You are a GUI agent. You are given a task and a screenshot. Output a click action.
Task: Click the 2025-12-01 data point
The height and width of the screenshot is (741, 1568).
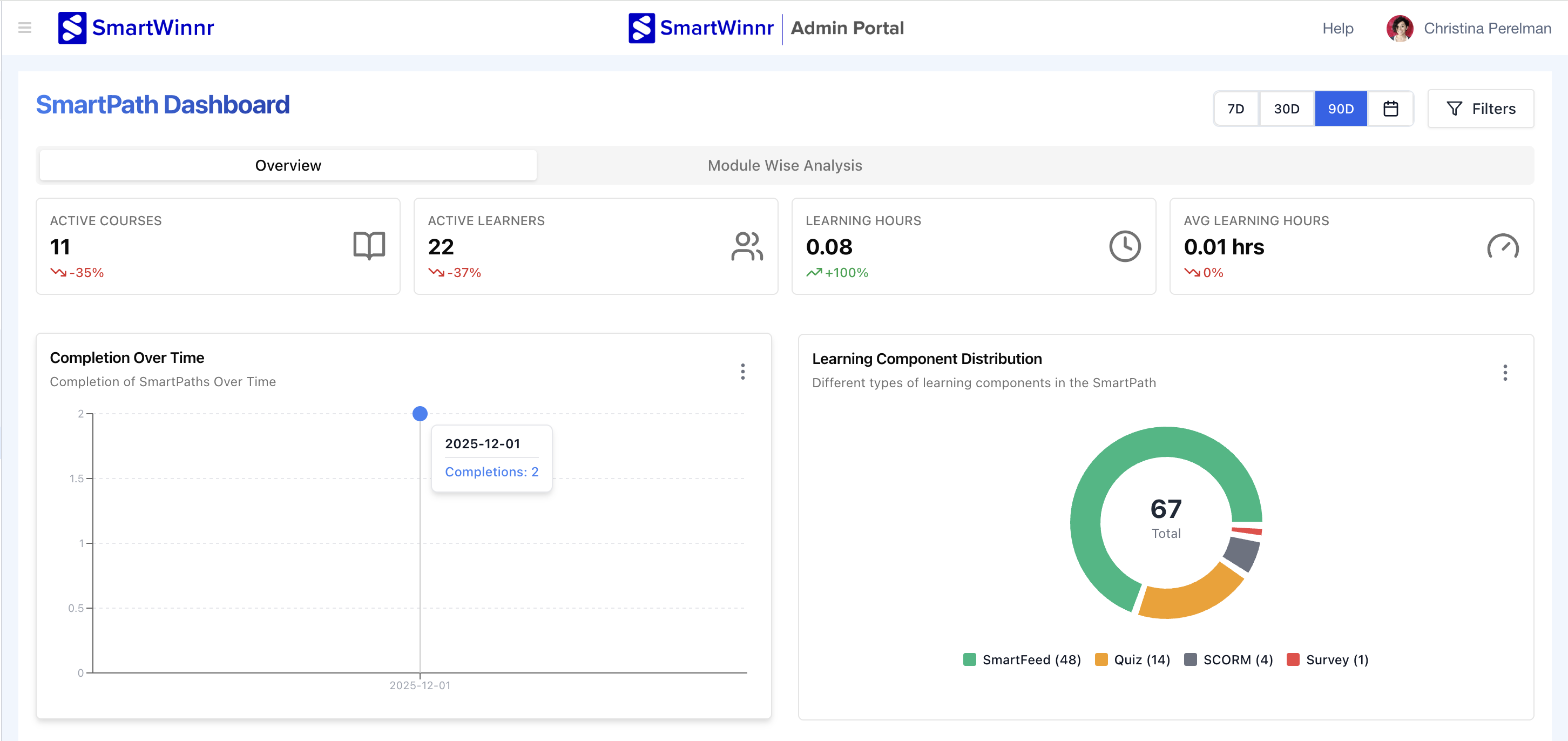(x=420, y=413)
